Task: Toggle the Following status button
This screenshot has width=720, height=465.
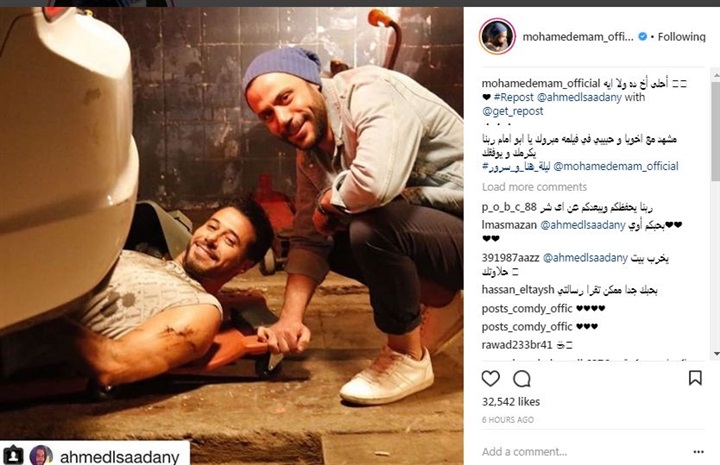Action: point(681,37)
